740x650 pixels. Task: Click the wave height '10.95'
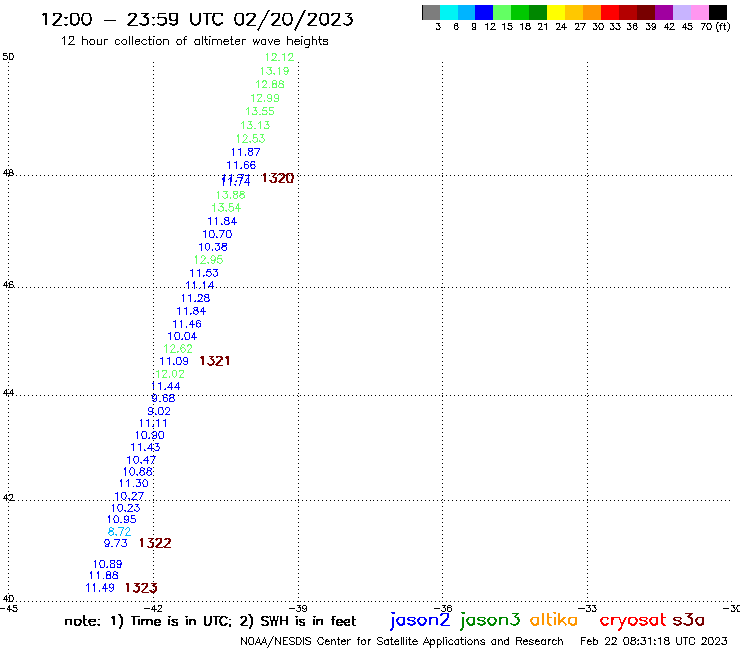point(122,519)
